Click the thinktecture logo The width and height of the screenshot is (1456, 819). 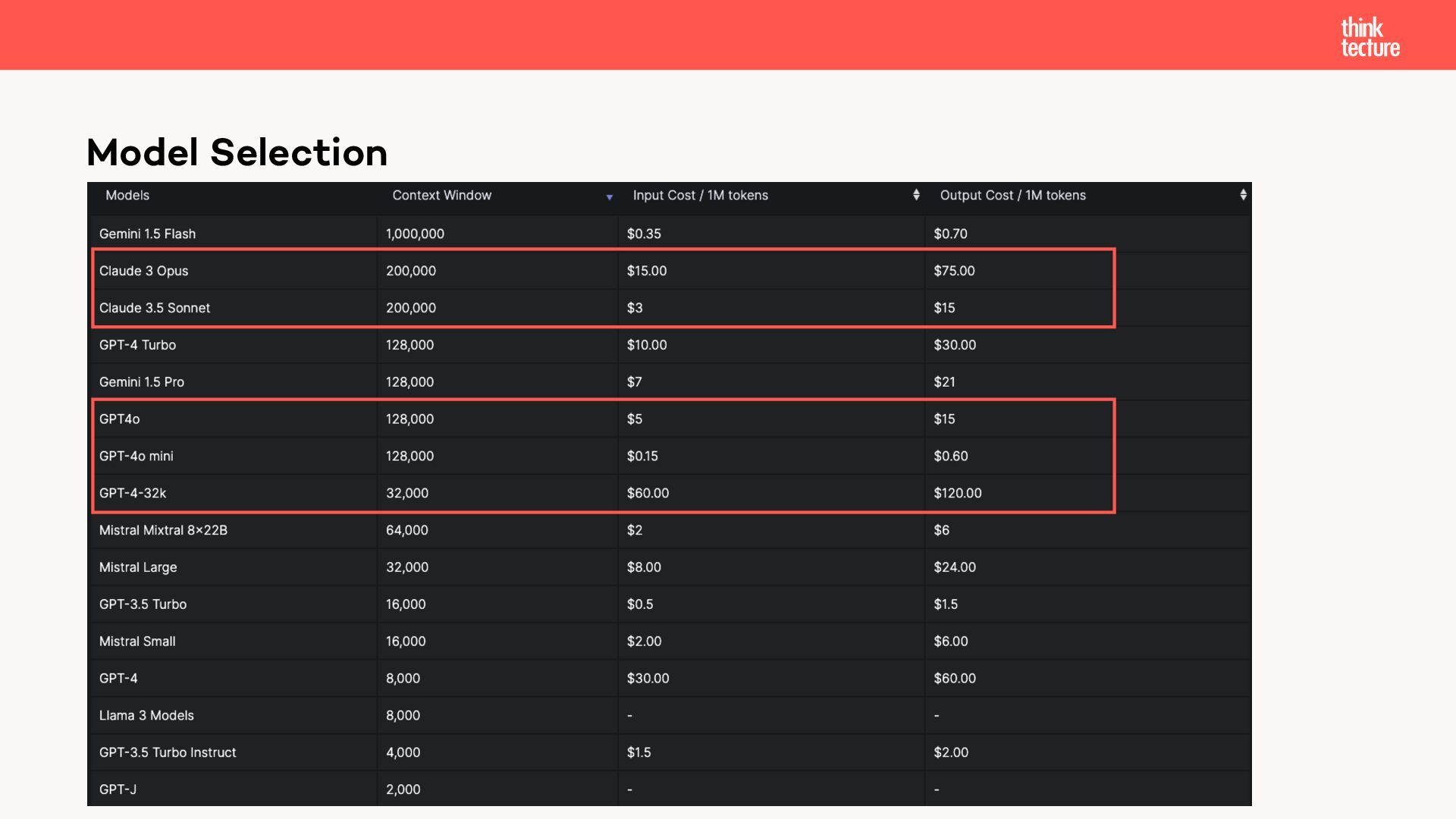(x=1370, y=38)
